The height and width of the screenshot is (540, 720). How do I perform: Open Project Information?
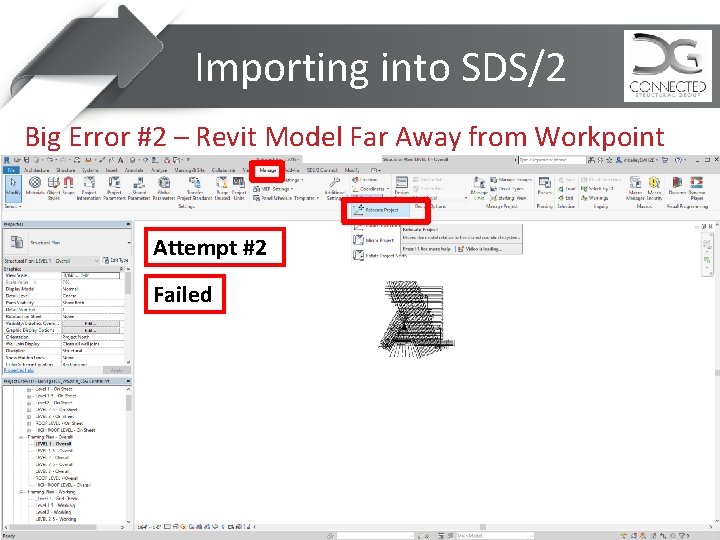point(89,188)
